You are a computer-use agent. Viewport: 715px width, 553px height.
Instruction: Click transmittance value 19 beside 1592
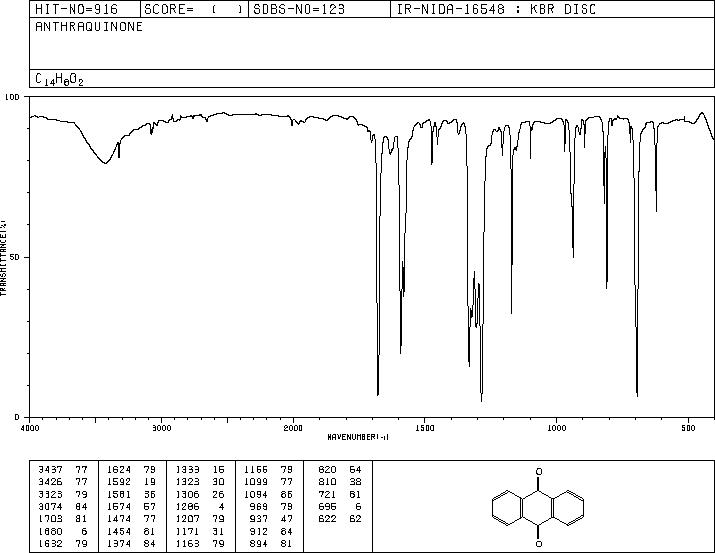(150, 482)
